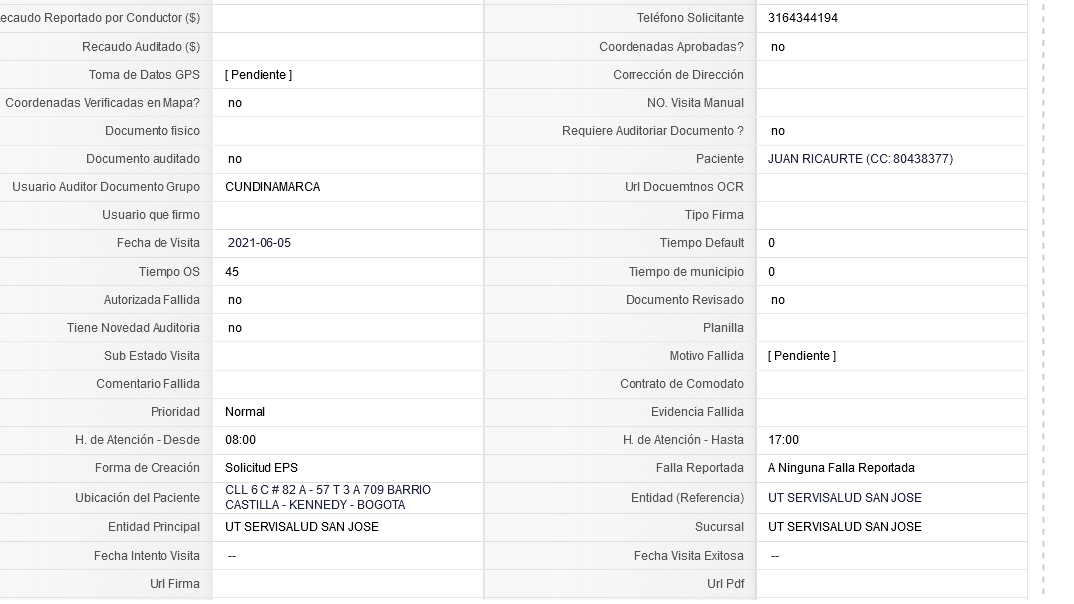Click the empty Url Pdf cell

tap(892, 583)
